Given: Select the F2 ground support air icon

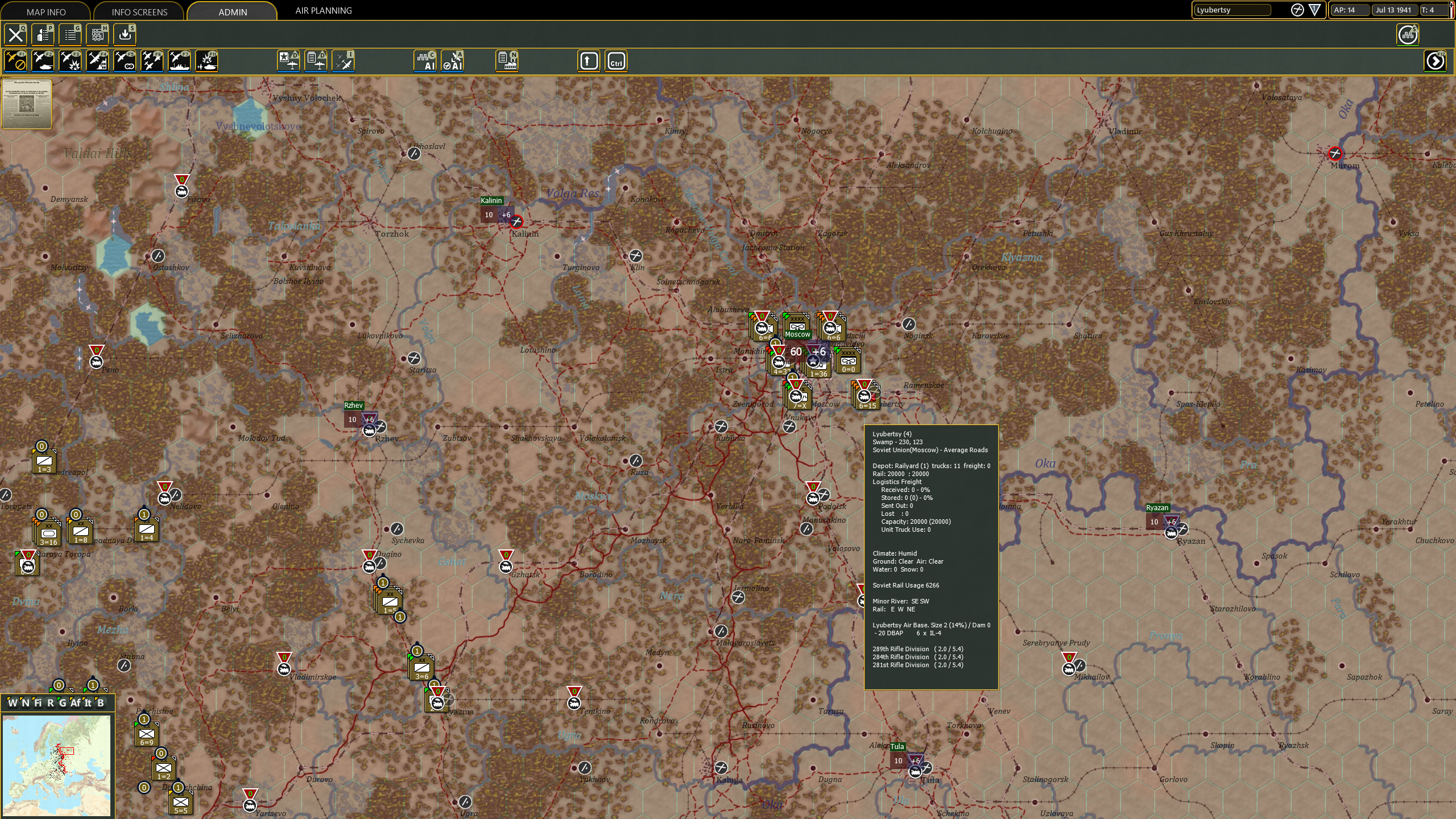Looking at the screenshot, I should [43, 61].
